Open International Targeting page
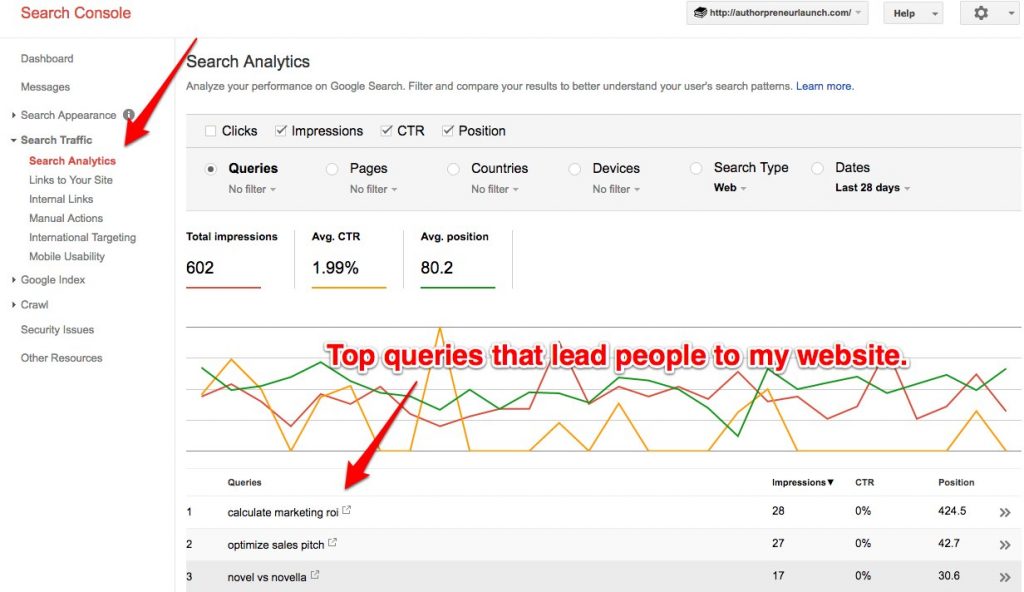 coord(82,237)
